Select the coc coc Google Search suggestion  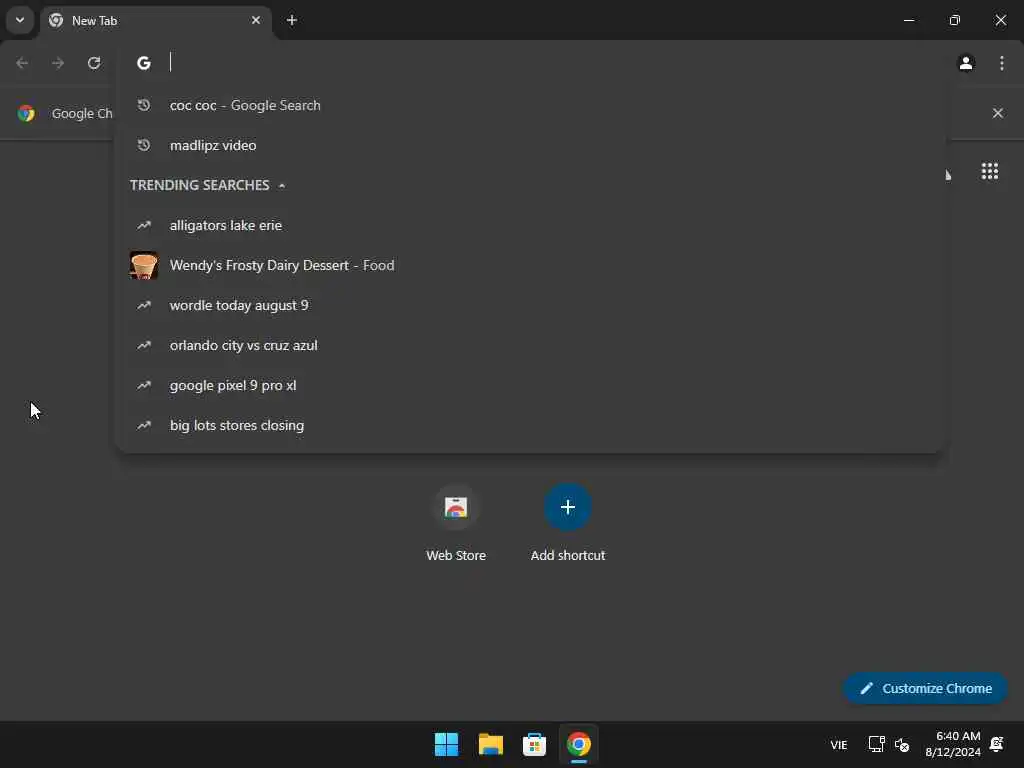click(x=530, y=105)
